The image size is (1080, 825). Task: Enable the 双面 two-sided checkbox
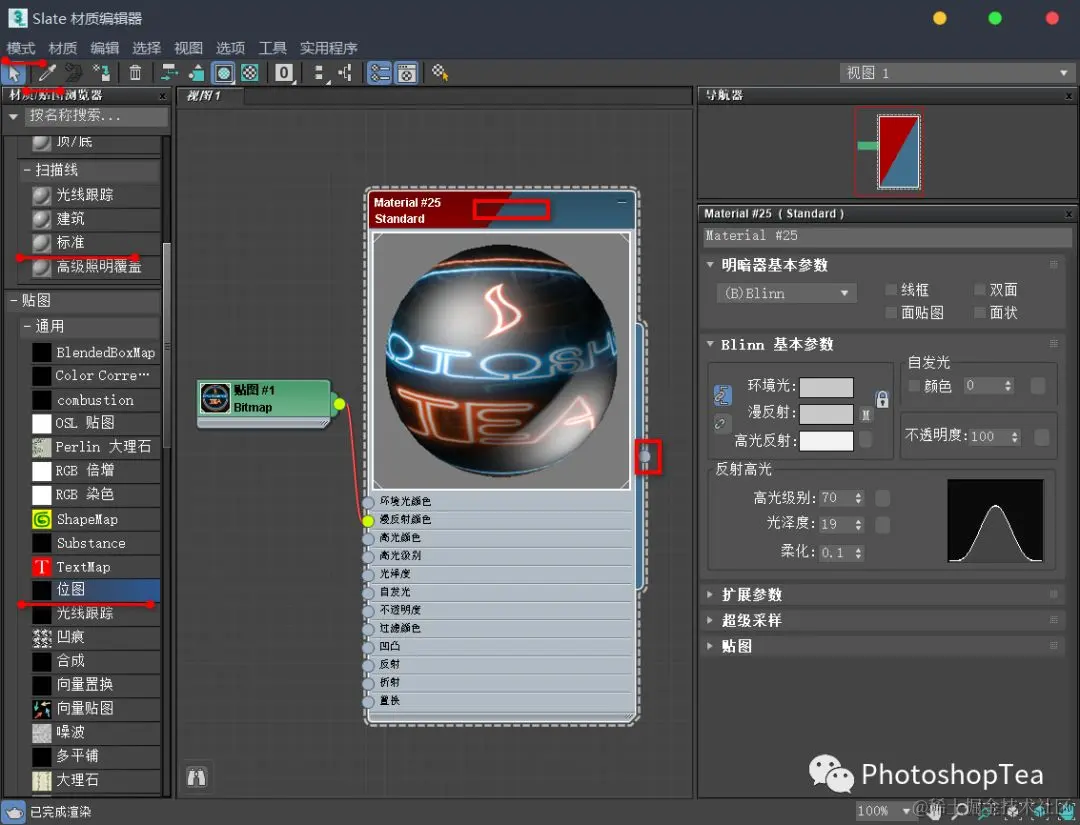(979, 290)
